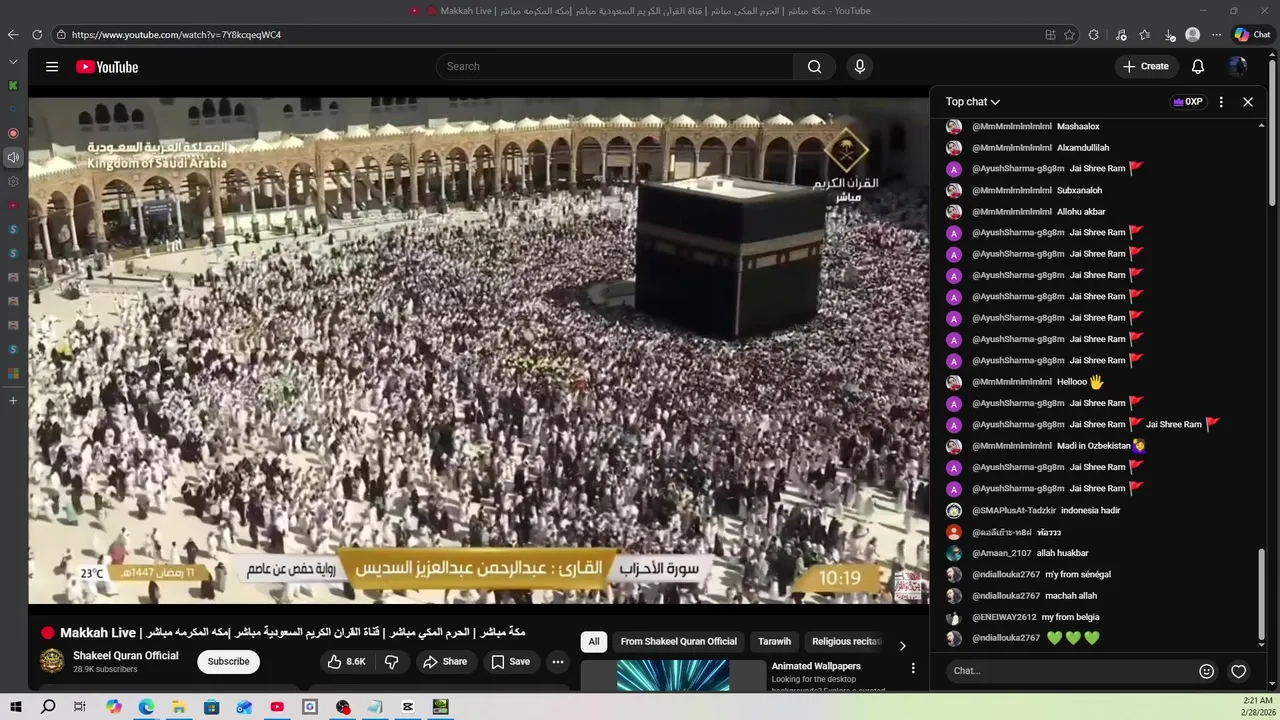This screenshot has height=720, width=1280.
Task: Open the Shakeel Quran Official channel name
Action: (126, 656)
